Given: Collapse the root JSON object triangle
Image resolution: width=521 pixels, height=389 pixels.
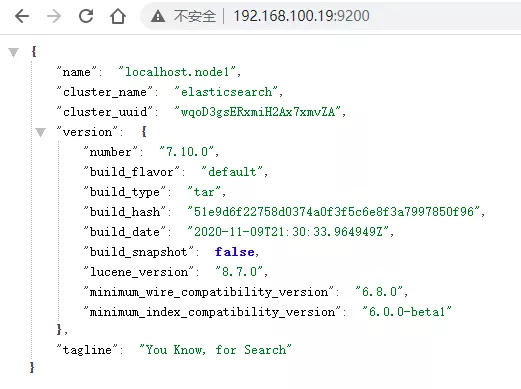Looking at the screenshot, I should click(14, 52).
